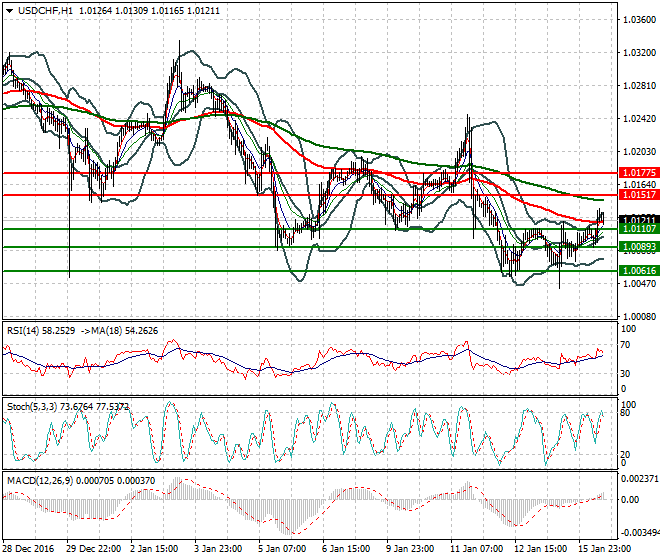Click the 1.0360 label on price axis
The width and height of the screenshot is (660, 560).
pyautogui.click(x=636, y=19)
